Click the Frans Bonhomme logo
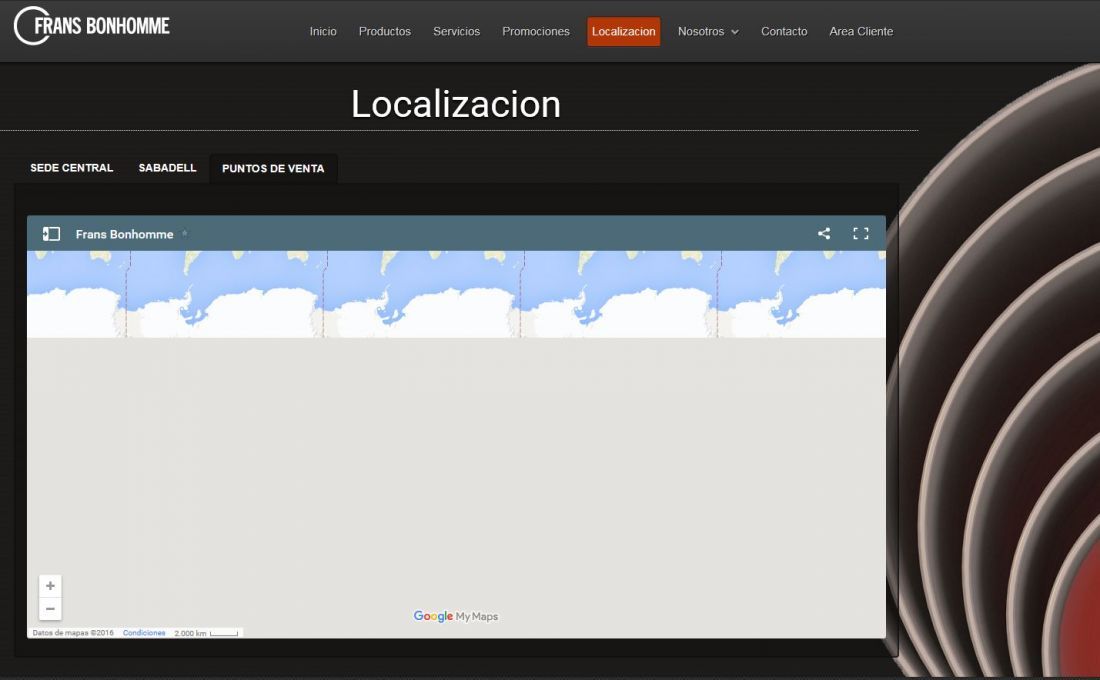This screenshot has height=680, width=1100. [x=92, y=26]
